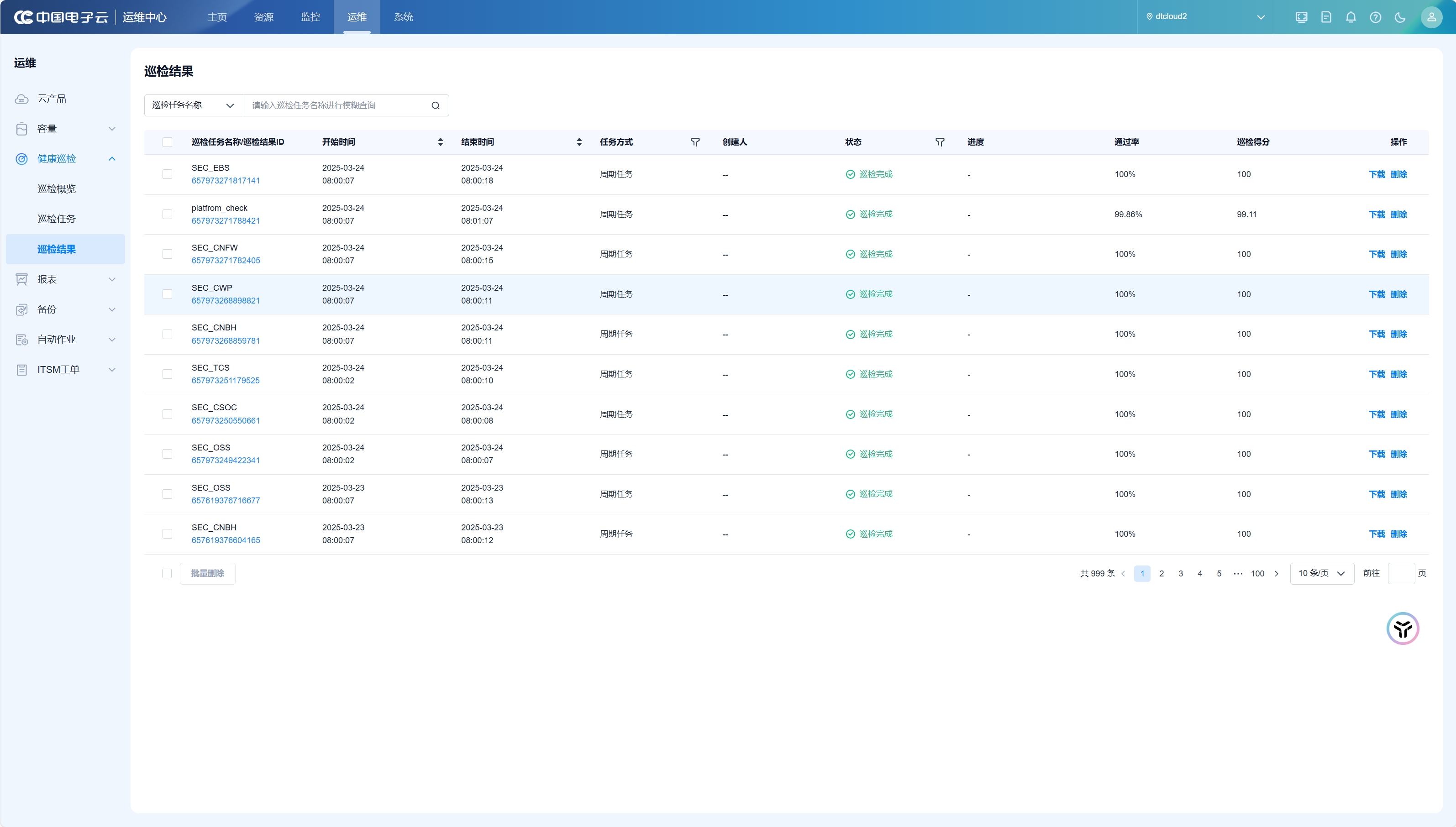Click the 备份 sidebar icon

tap(21, 309)
